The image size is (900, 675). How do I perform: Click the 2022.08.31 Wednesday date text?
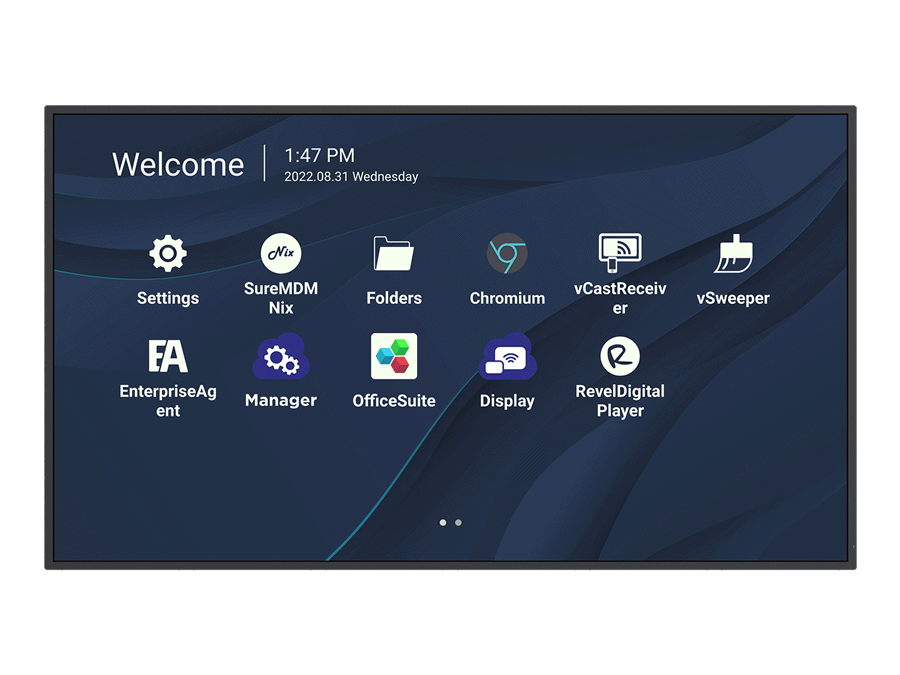351,177
